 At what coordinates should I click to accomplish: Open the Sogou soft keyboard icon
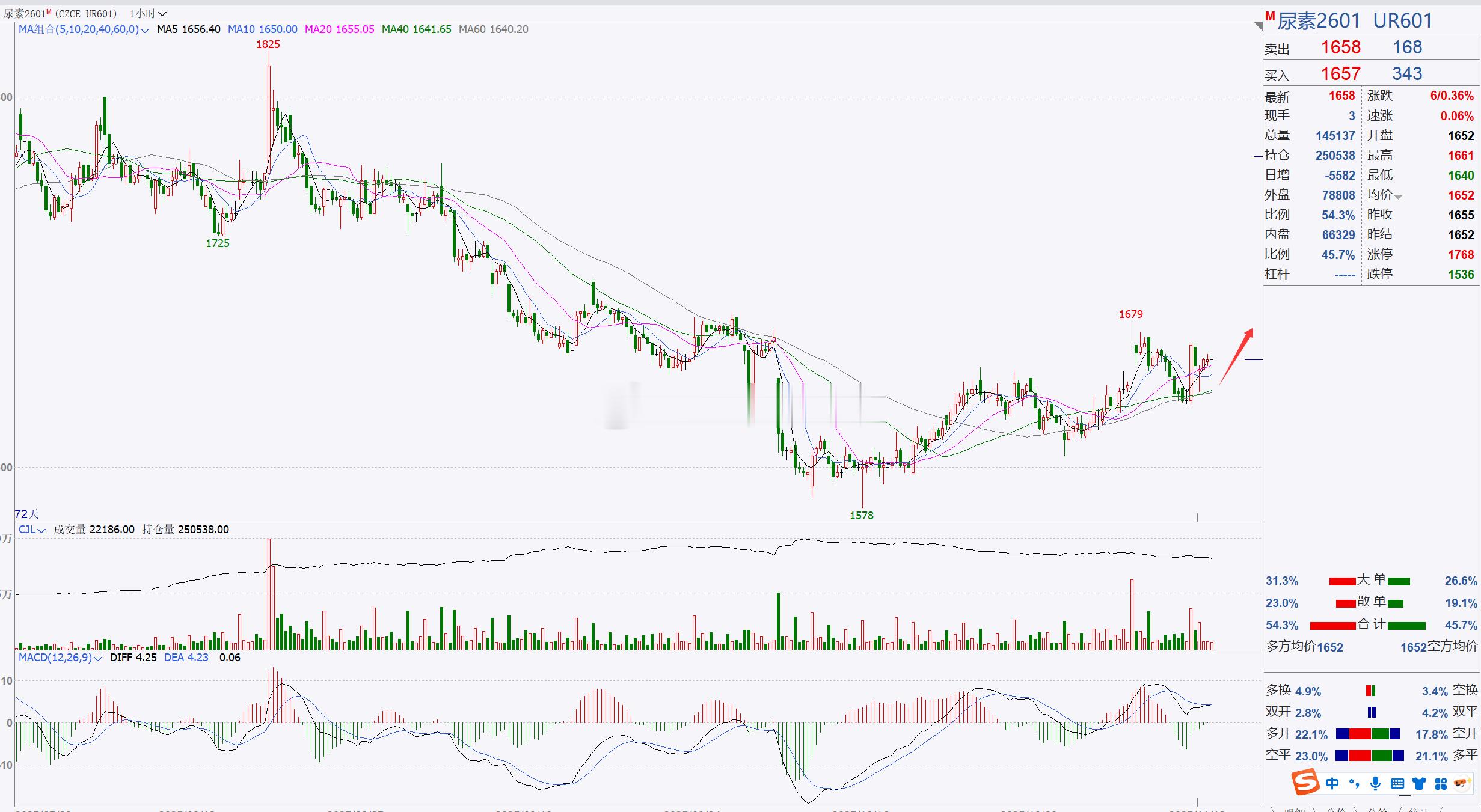(1397, 783)
